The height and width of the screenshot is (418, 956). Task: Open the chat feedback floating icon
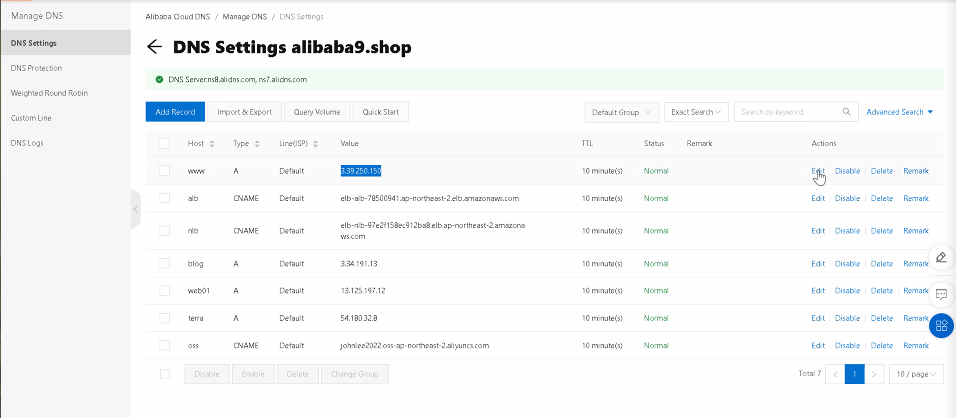tap(941, 294)
